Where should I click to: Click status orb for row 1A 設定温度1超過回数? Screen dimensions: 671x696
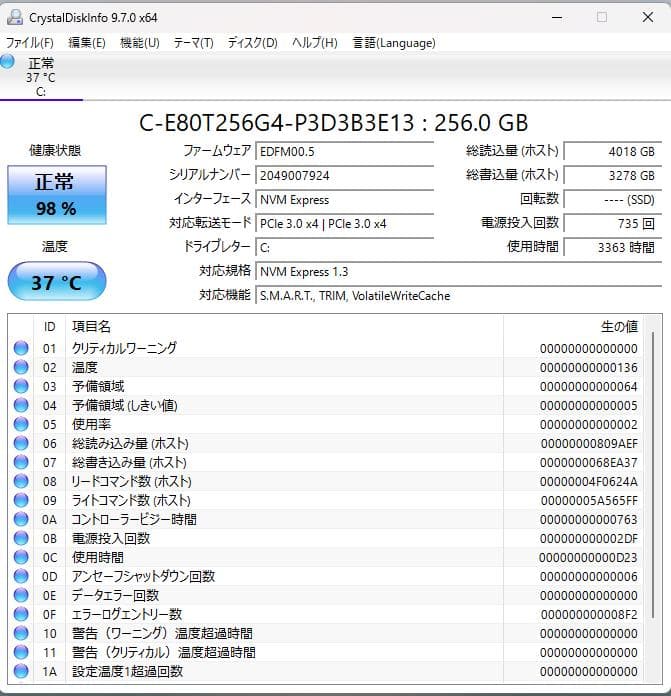pos(21,671)
